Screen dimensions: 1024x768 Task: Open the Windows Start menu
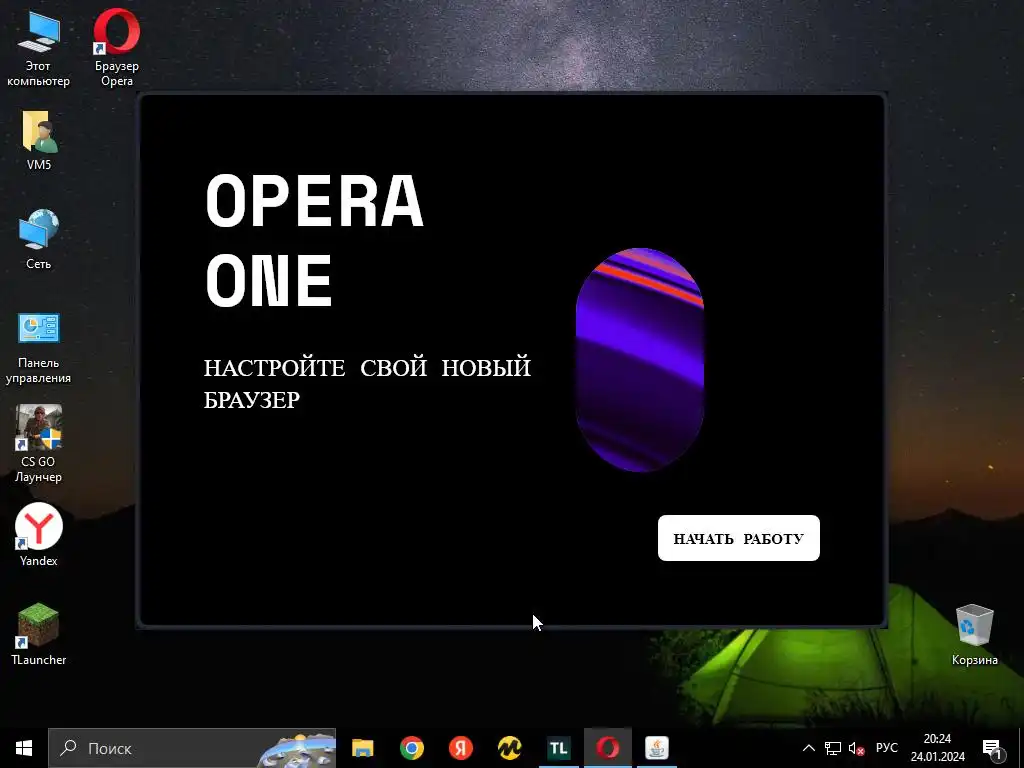click(24, 748)
